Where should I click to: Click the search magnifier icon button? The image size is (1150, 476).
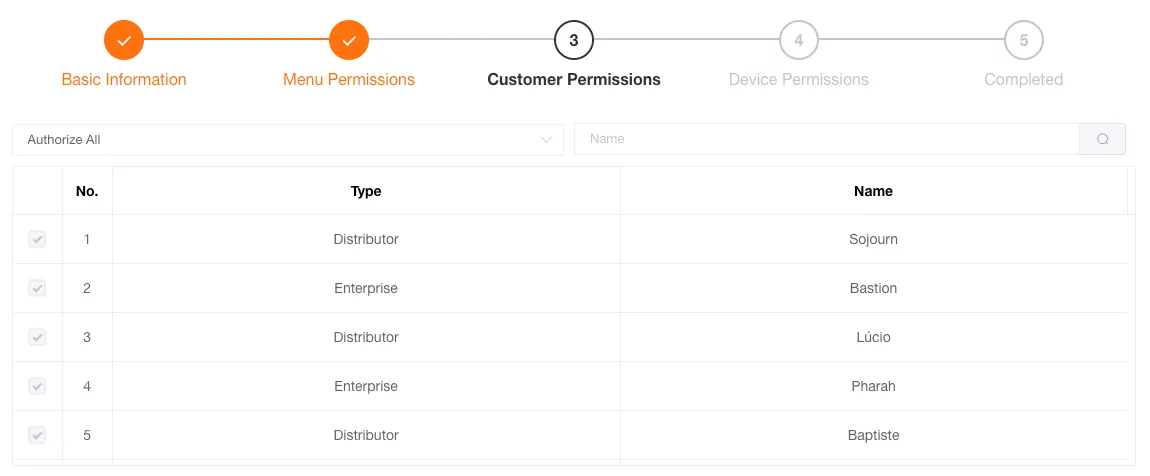point(1102,140)
